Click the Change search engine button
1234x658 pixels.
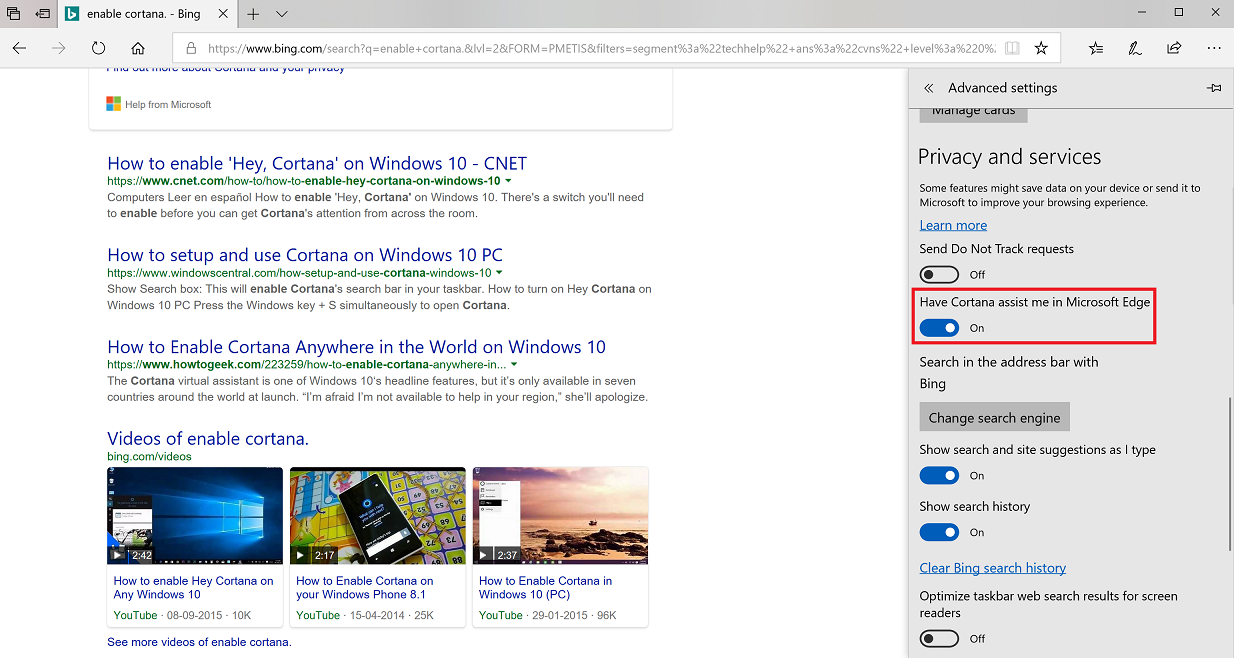point(995,418)
